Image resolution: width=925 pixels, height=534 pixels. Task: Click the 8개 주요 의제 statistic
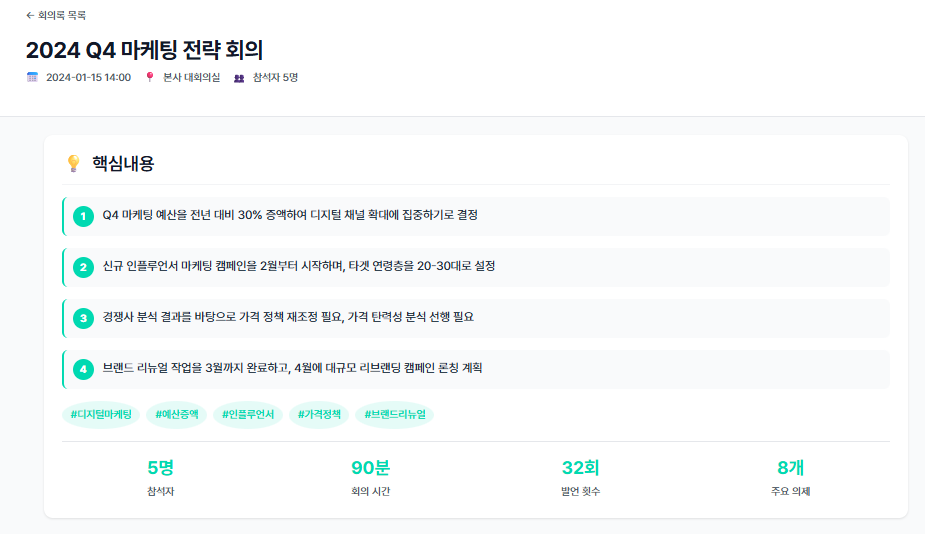coord(790,477)
